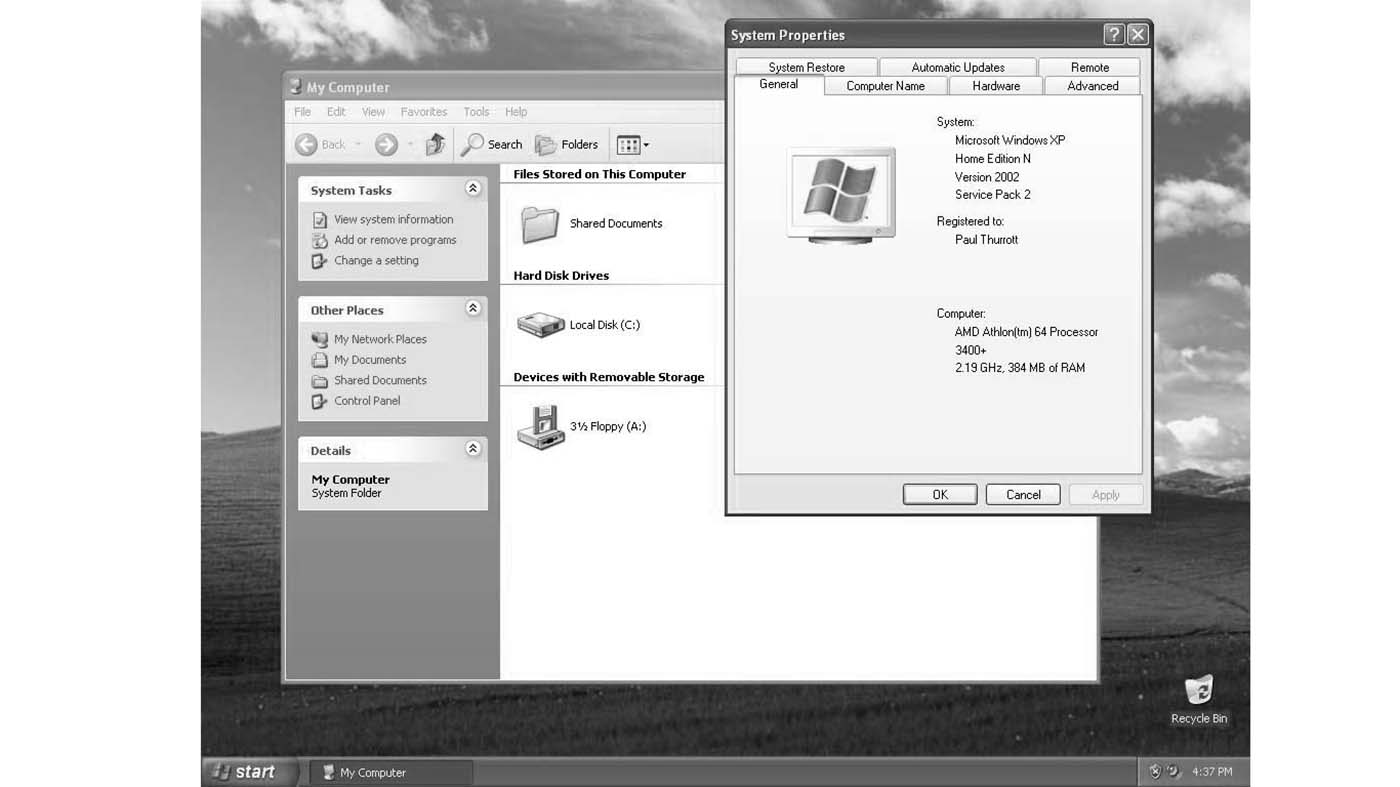
Task: Open the Back button history dropdown arrow
Action: 358,145
